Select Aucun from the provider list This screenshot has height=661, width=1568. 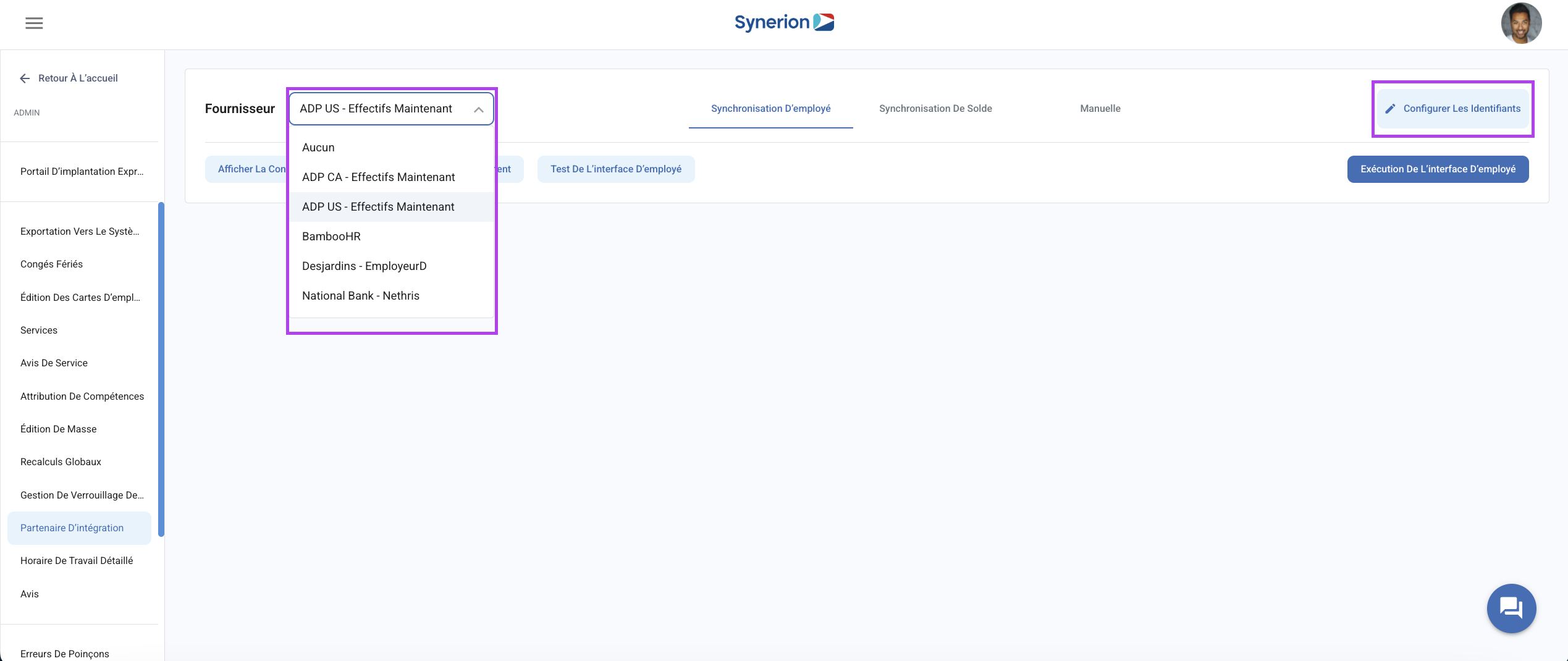[x=392, y=148]
